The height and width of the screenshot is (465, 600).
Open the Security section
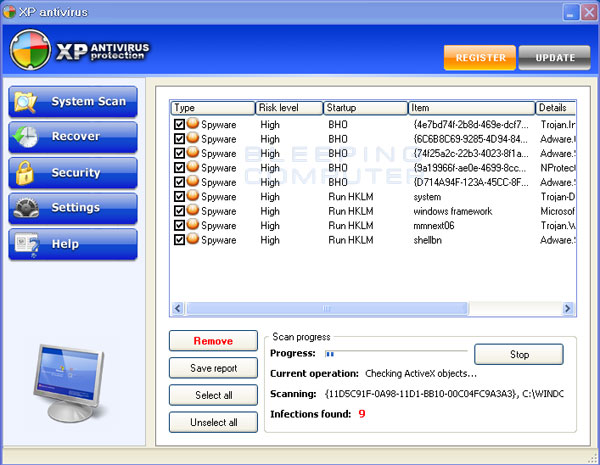click(73, 173)
